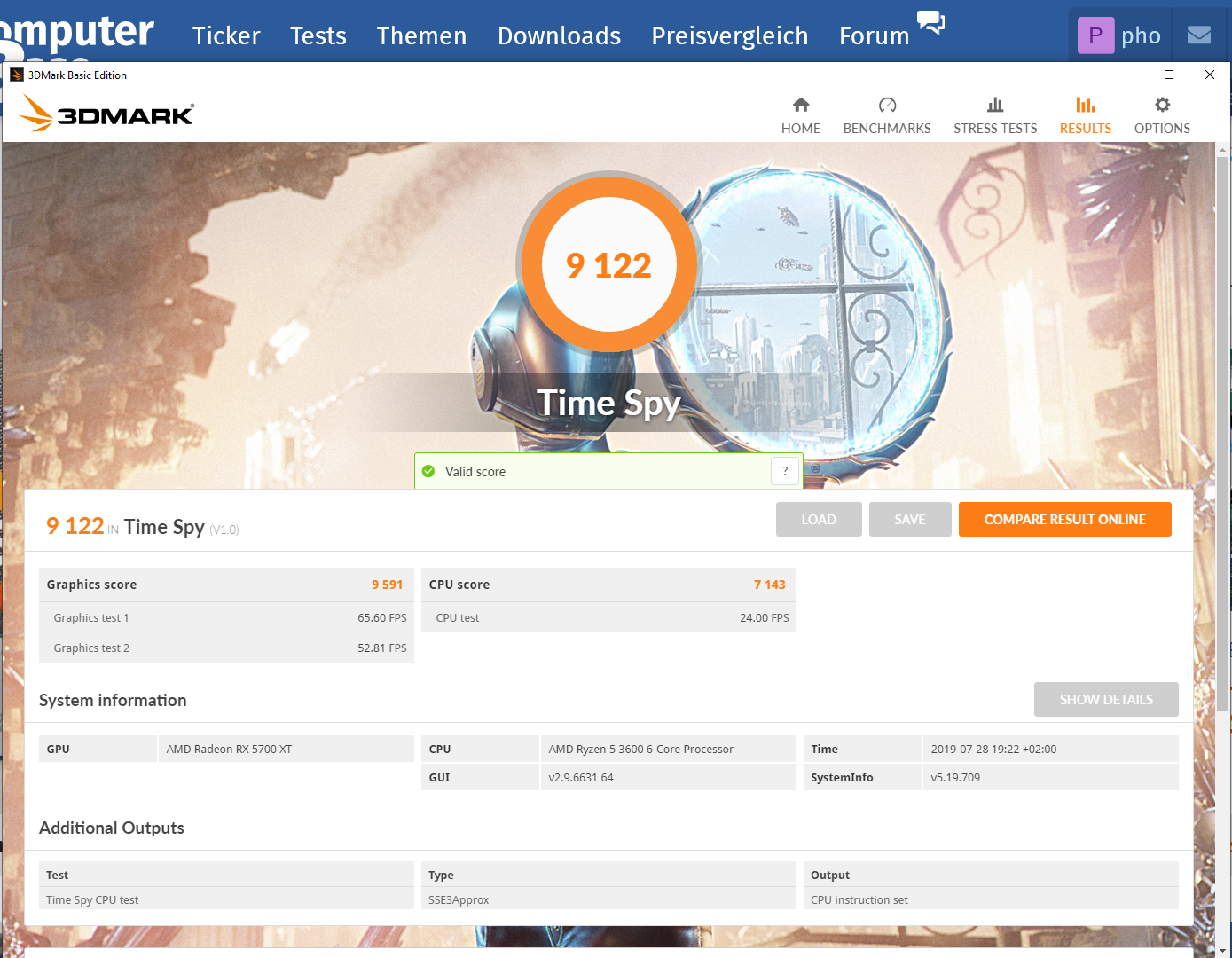
Task: Close the 3DMark Basic Edition window
Action: pyautogui.click(x=1210, y=75)
